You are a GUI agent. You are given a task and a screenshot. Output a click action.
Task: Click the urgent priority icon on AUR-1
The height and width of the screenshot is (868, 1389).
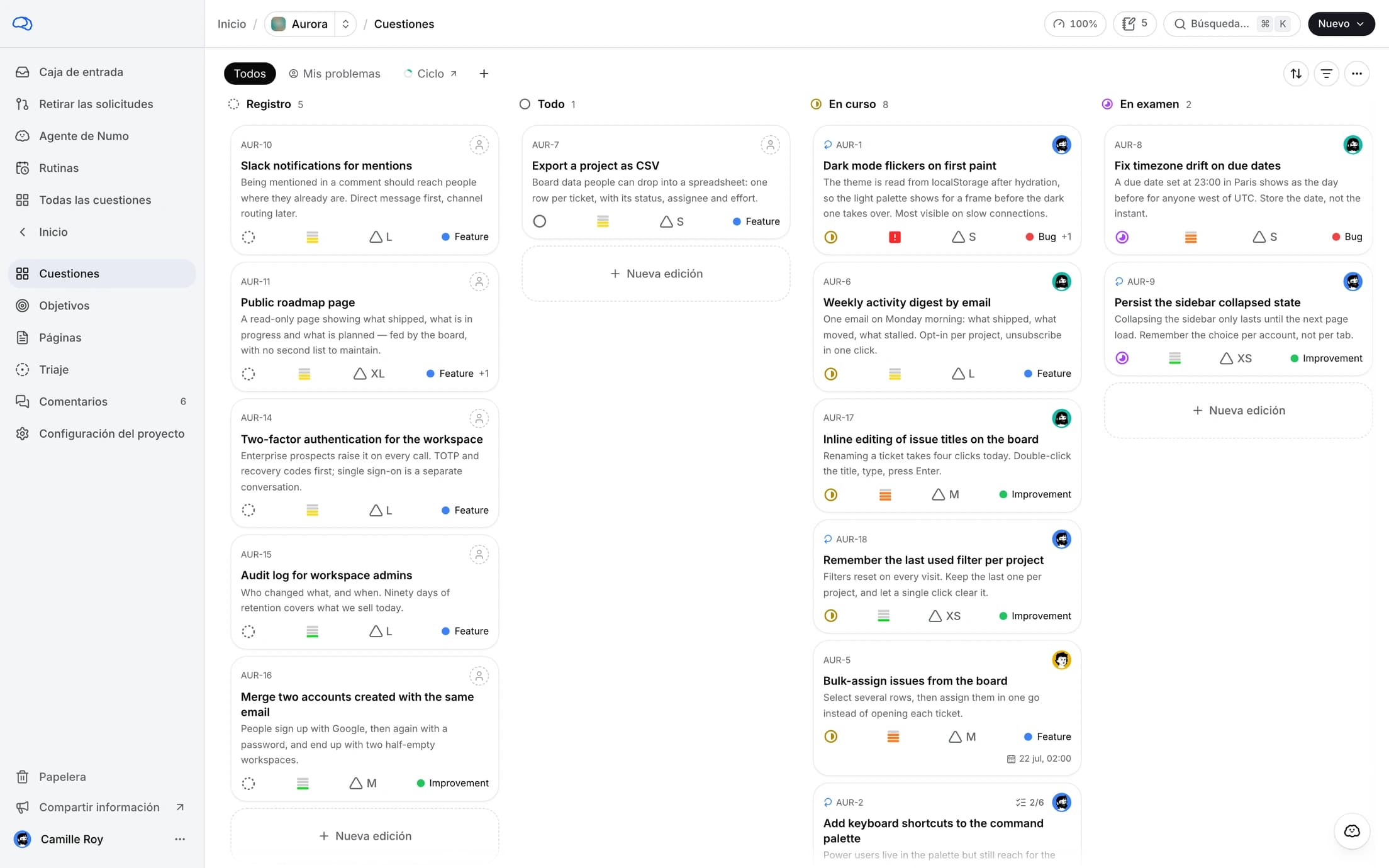coord(895,237)
